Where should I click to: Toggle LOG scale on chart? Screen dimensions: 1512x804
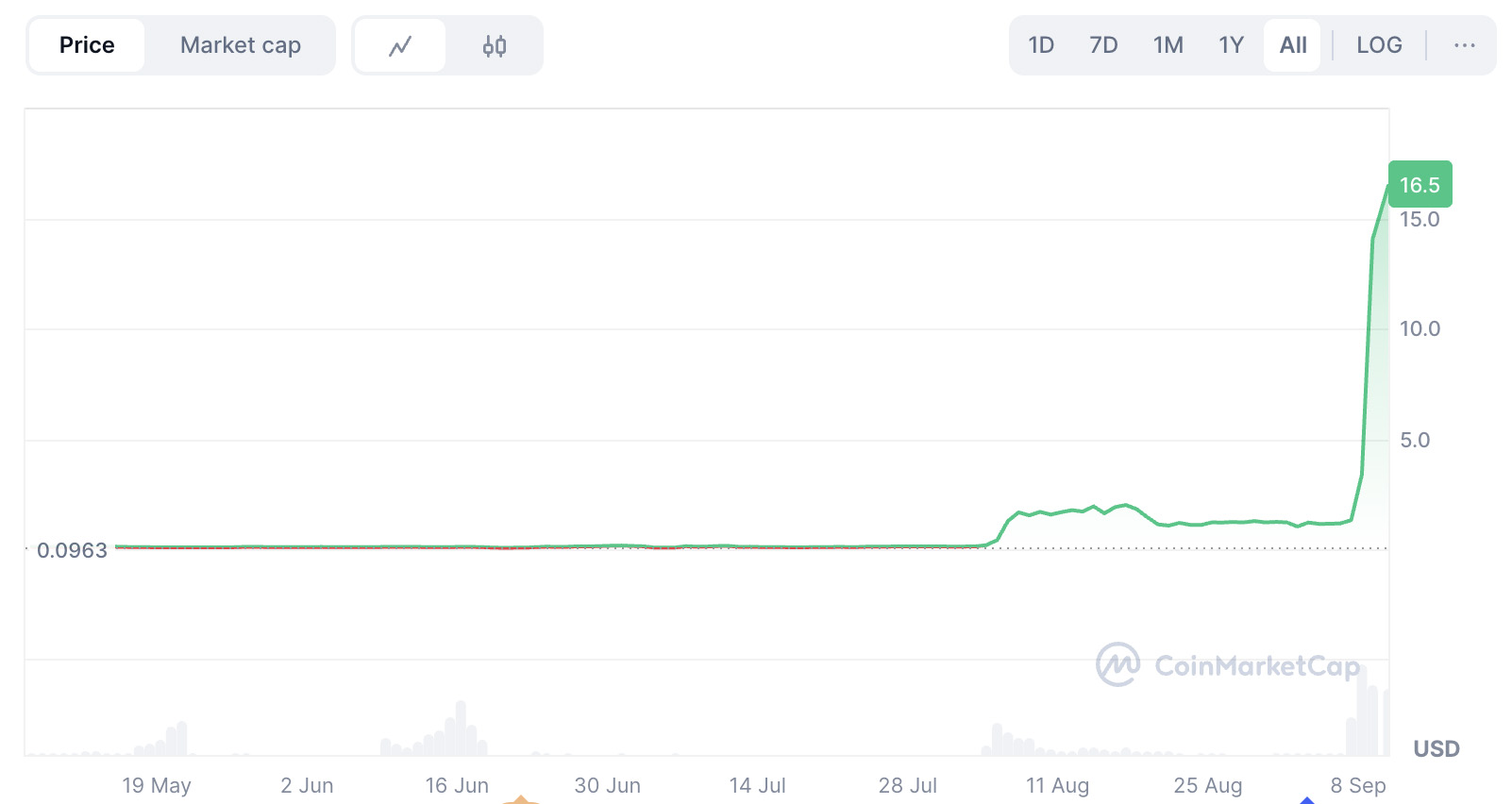pyautogui.click(x=1379, y=45)
